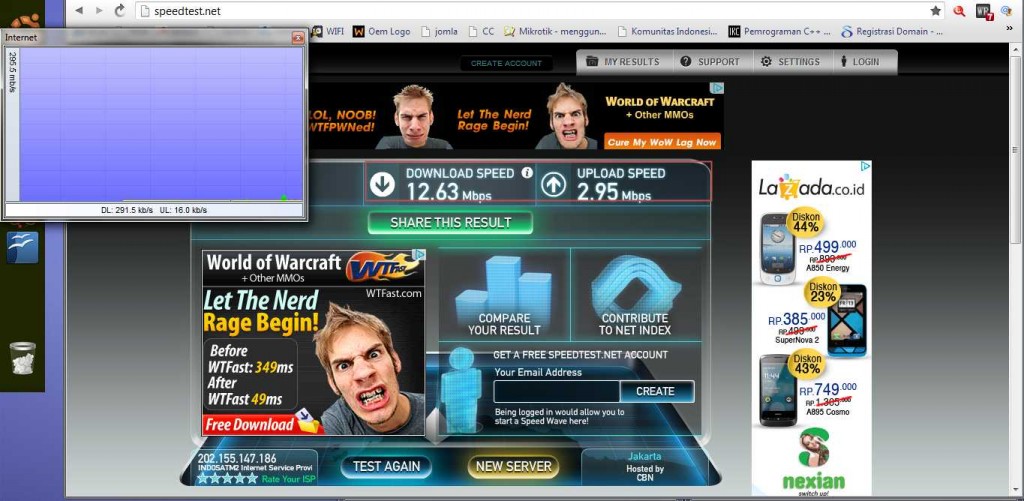Screen dimensions: 1024x501
Task: Open the SuperNova 2 phone offer
Action: pos(816,317)
